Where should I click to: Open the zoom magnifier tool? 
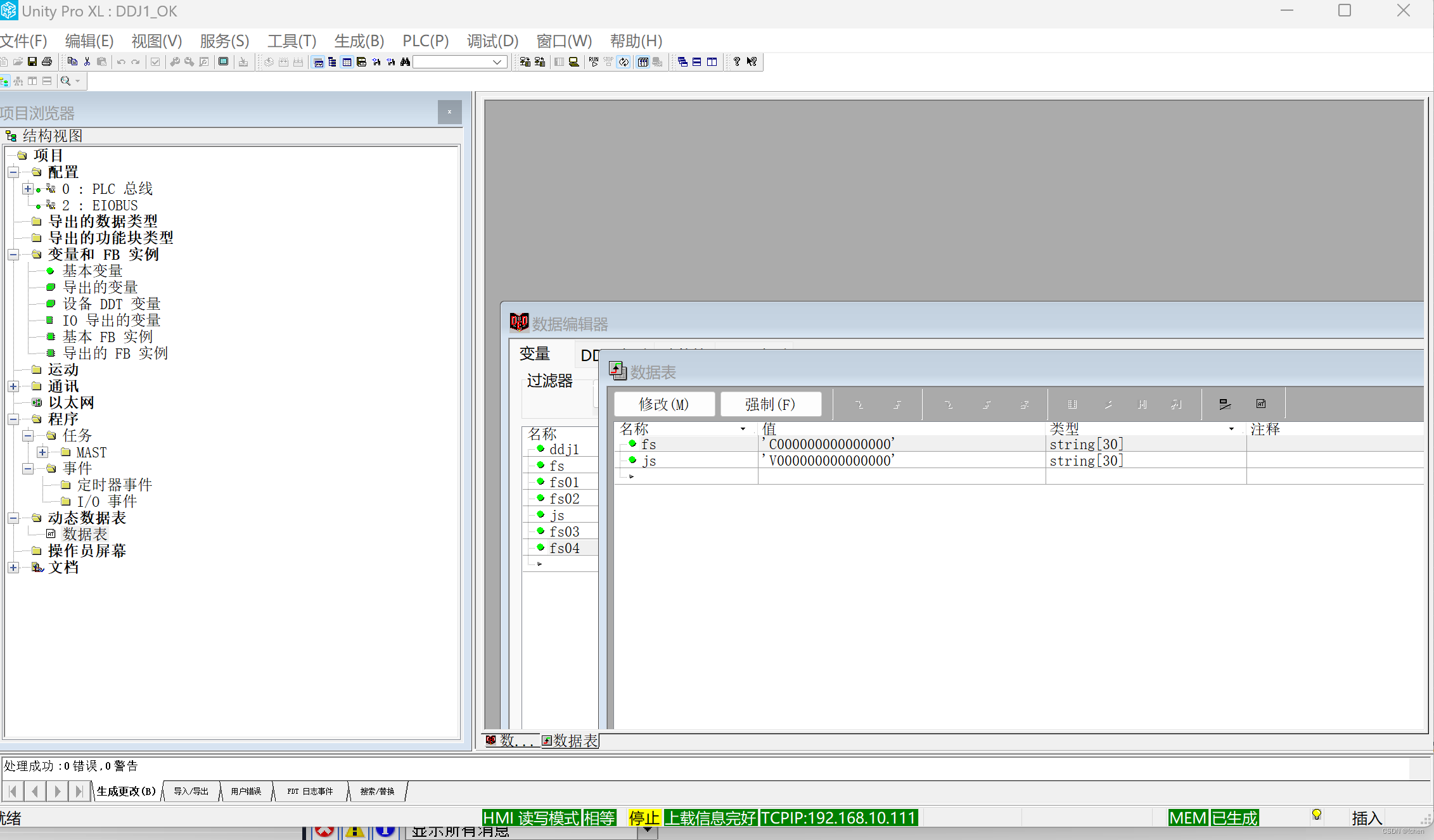(65, 80)
